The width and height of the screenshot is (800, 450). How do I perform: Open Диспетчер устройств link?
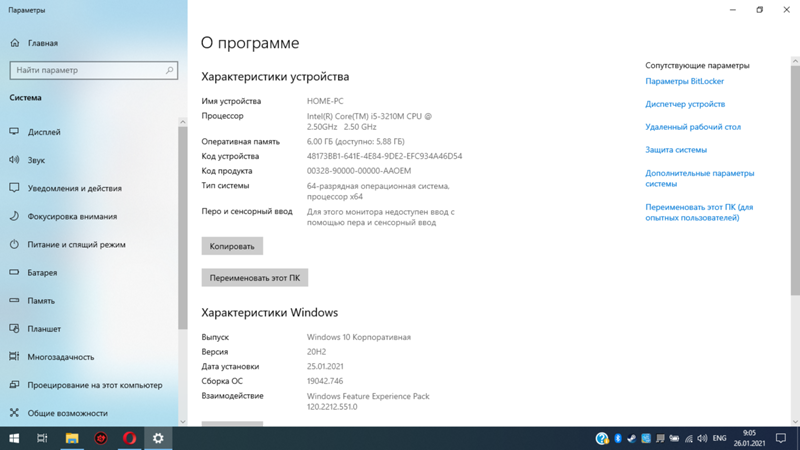685,104
